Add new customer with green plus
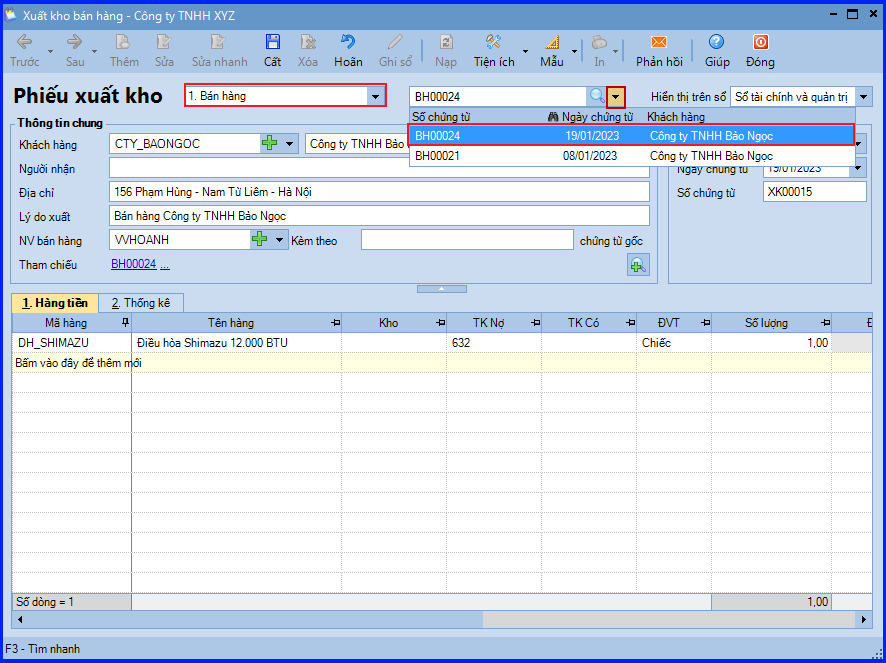Screen dimensions: 886x663 click(270, 144)
